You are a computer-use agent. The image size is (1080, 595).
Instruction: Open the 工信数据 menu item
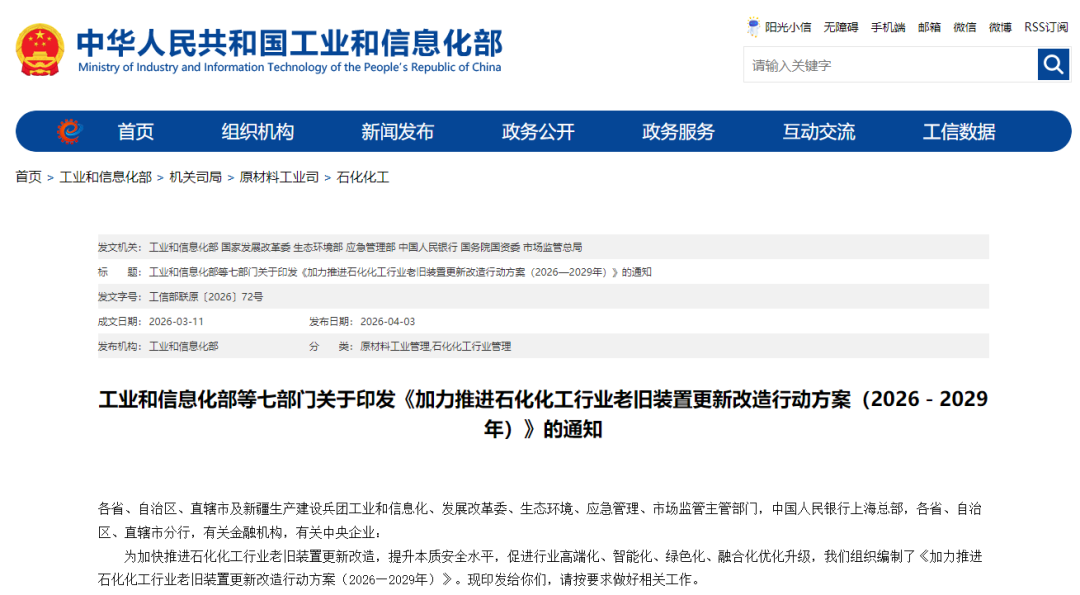coord(959,132)
